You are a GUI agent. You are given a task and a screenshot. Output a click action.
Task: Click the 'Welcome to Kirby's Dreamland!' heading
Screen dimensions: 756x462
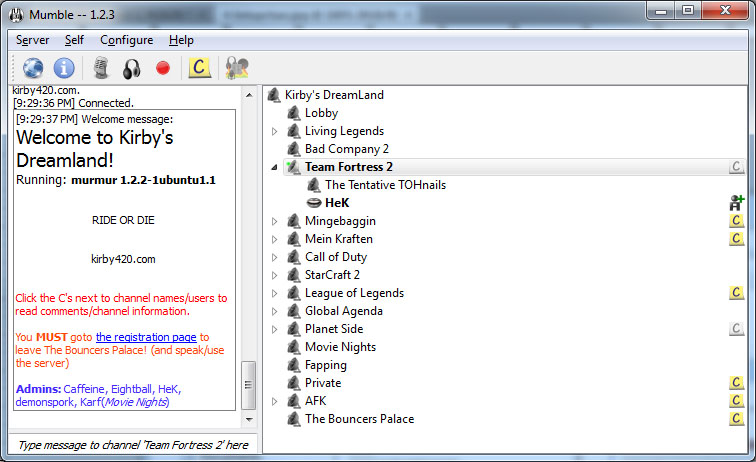click(94, 149)
